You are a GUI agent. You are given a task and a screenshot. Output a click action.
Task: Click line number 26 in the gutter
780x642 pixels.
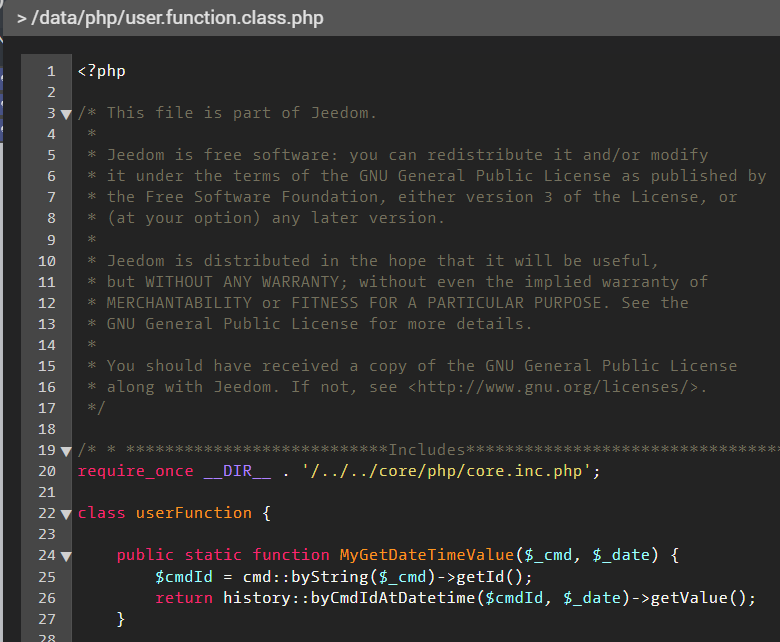tap(46, 598)
